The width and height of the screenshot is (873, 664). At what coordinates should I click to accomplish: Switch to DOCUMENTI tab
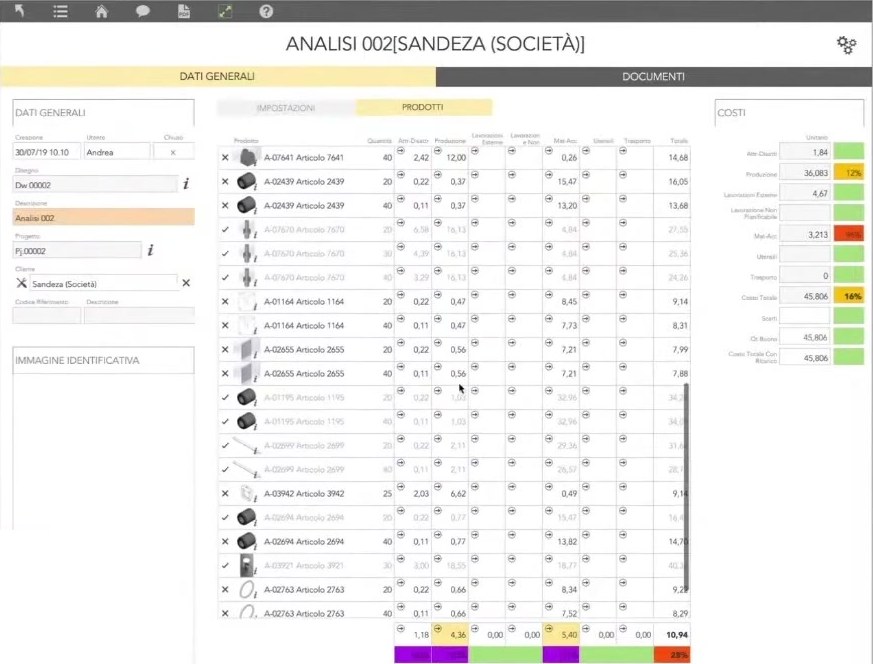[x=654, y=76]
